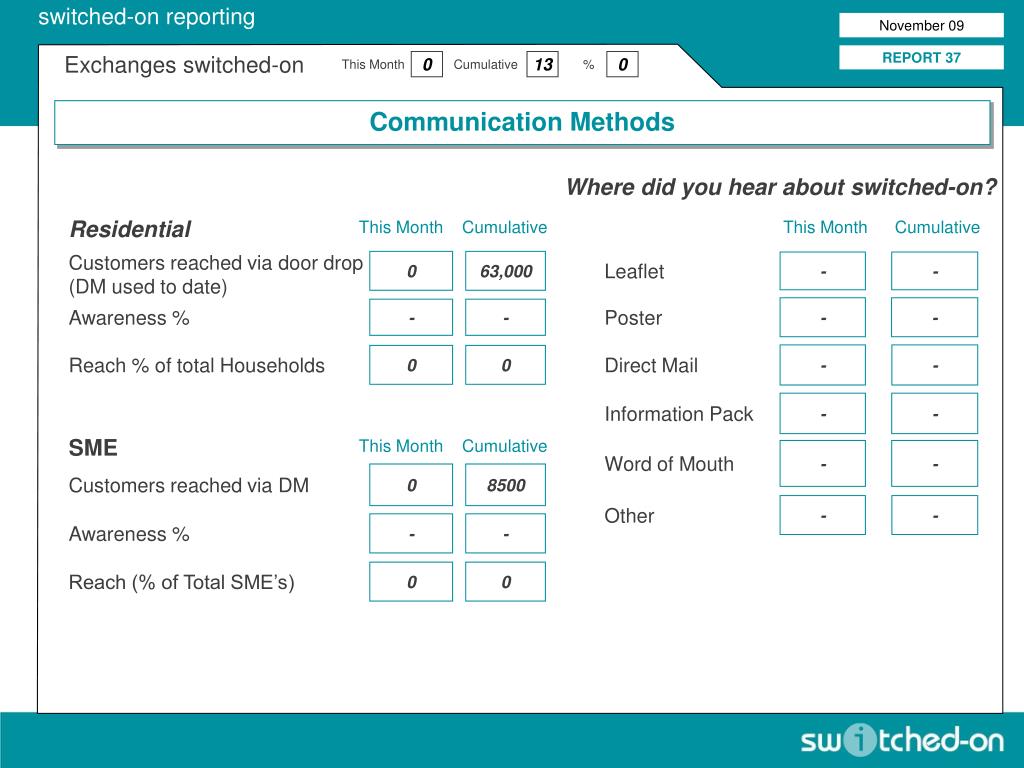
Task: Click Reach of Total SME's Cumulative box
Action: pos(505,582)
